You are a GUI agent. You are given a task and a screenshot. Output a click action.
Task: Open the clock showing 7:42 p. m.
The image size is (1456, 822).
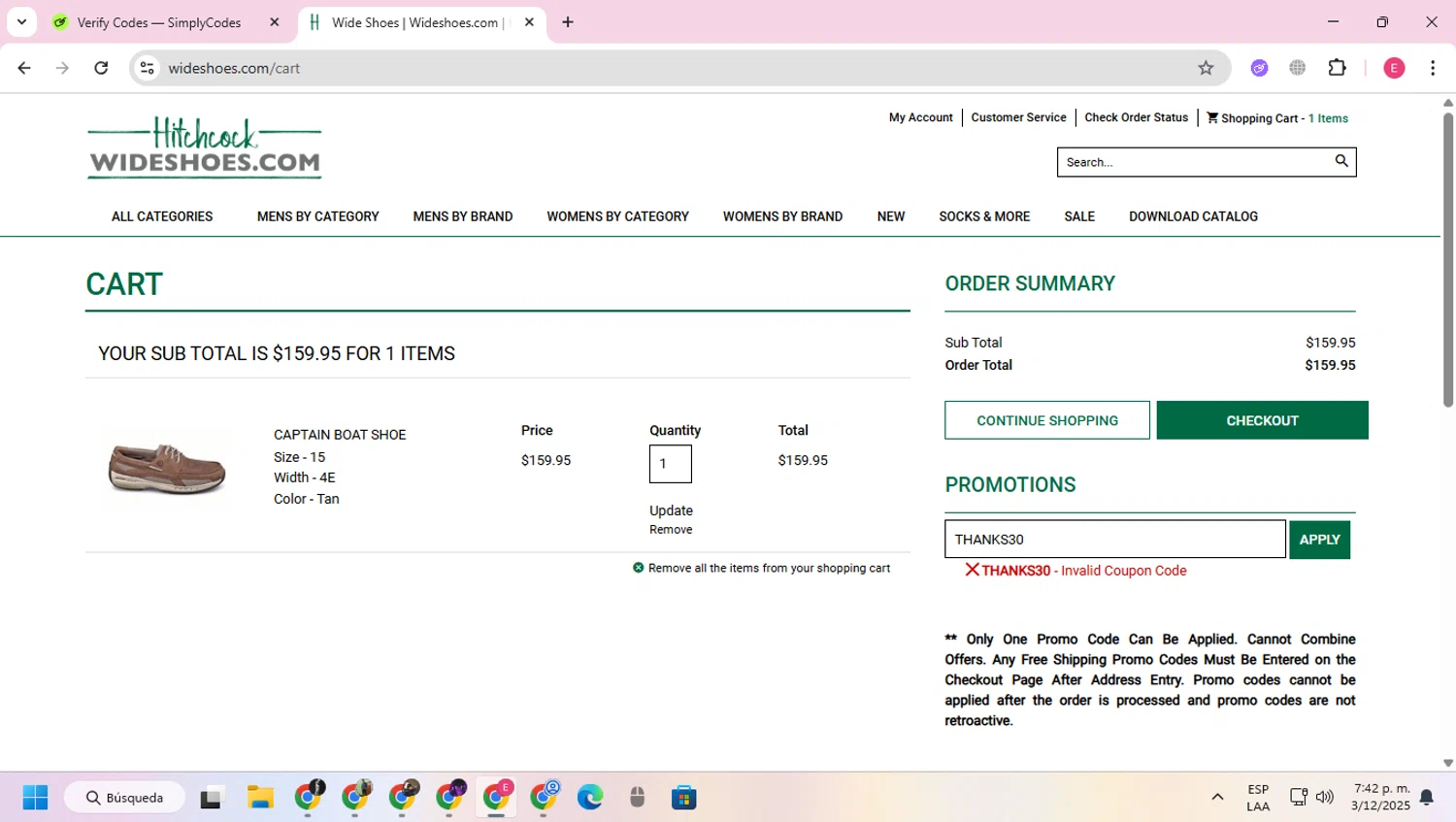click(1380, 797)
